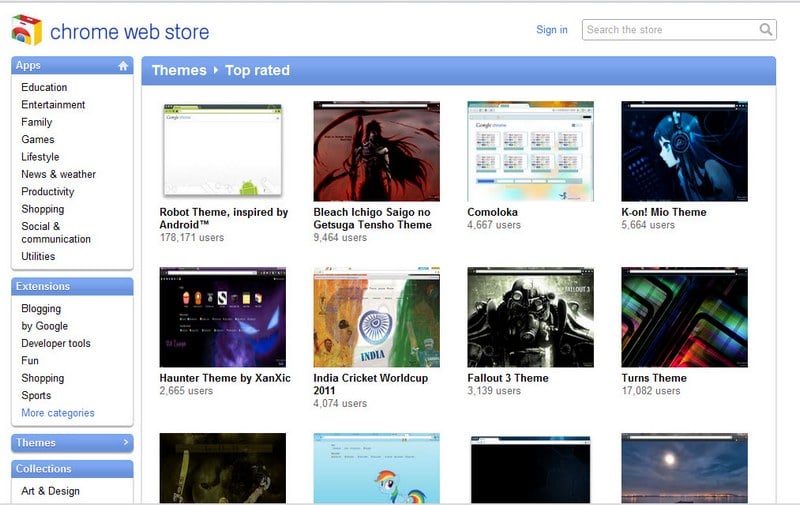Expand the Themes sidebar arrow
This screenshot has width=800, height=505.
(x=125, y=442)
